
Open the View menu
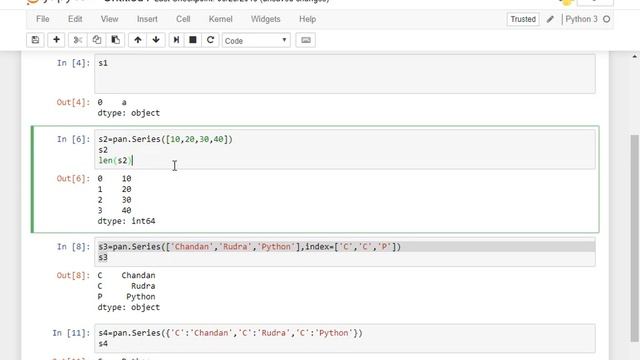click(109, 19)
